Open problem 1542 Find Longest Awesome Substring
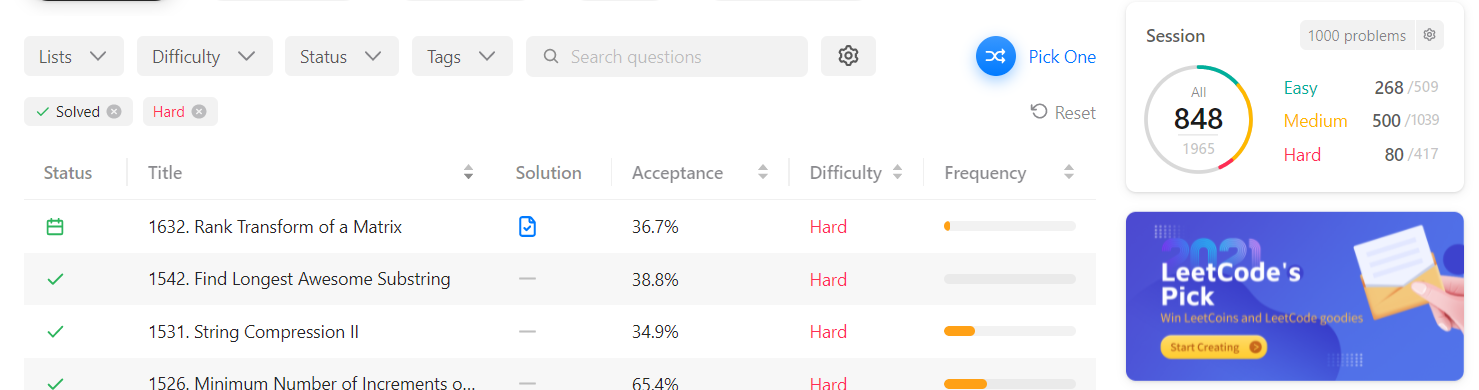This screenshot has width=1479, height=390. (x=299, y=279)
